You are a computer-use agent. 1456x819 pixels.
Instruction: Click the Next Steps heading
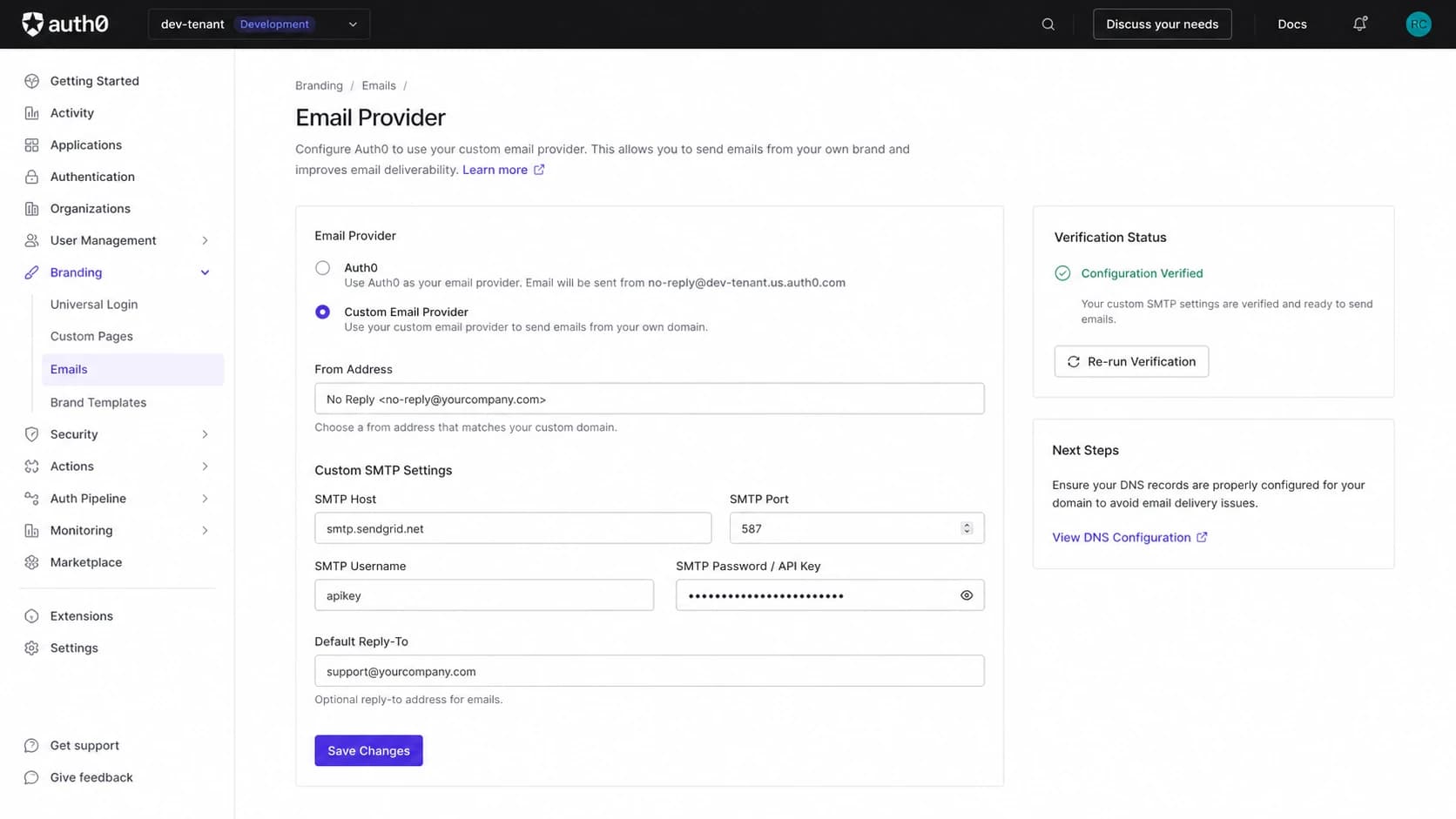point(1085,450)
